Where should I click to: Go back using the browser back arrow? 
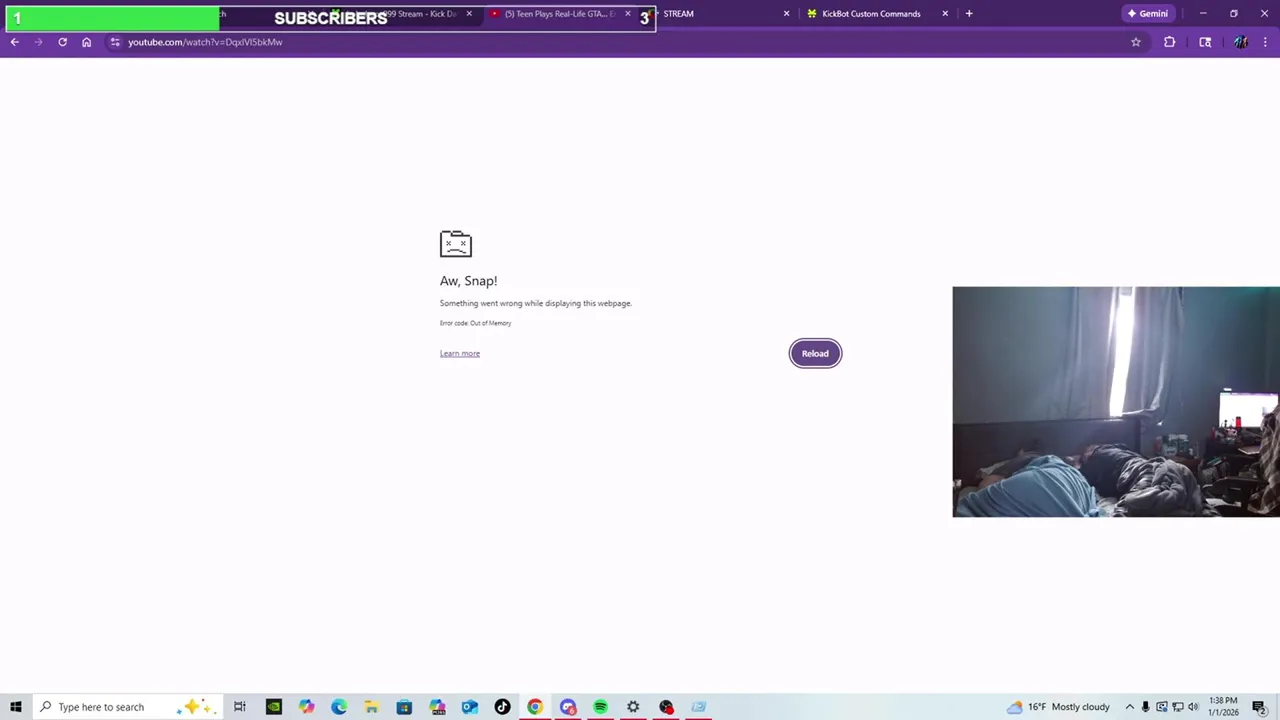pyautogui.click(x=14, y=42)
